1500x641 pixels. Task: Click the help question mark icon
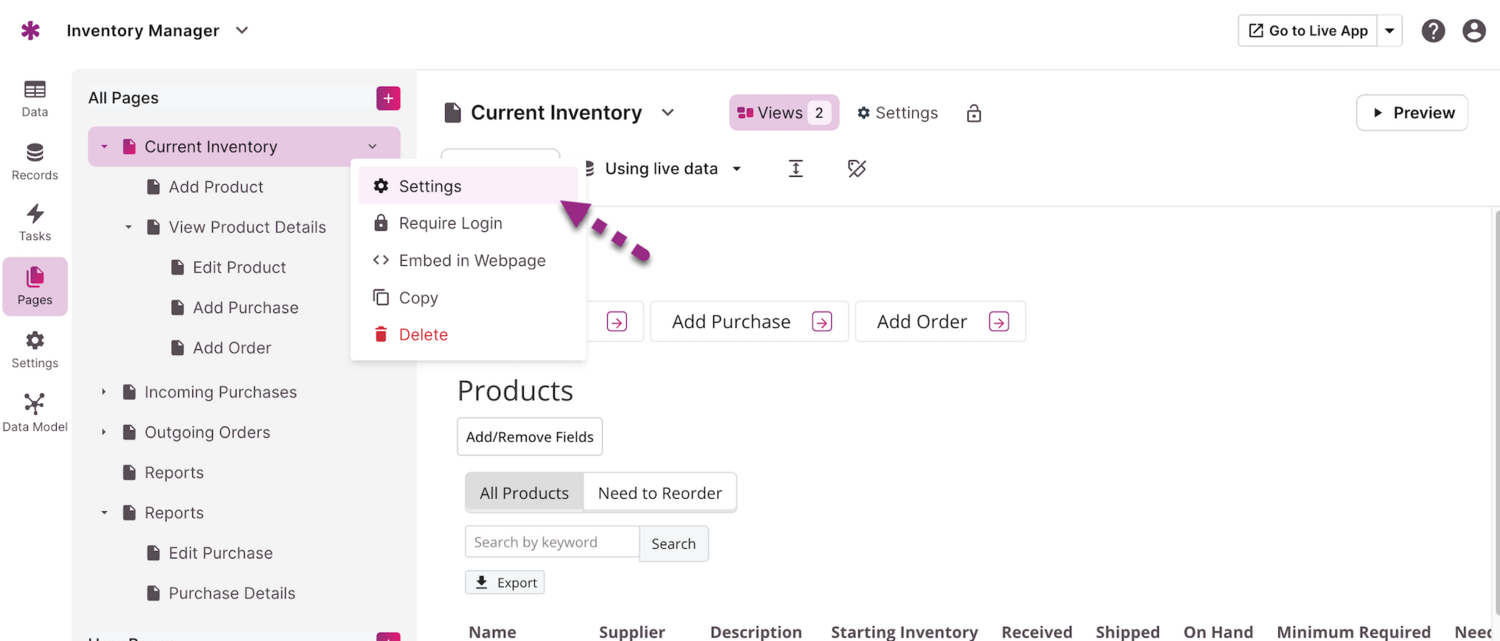click(x=1433, y=31)
